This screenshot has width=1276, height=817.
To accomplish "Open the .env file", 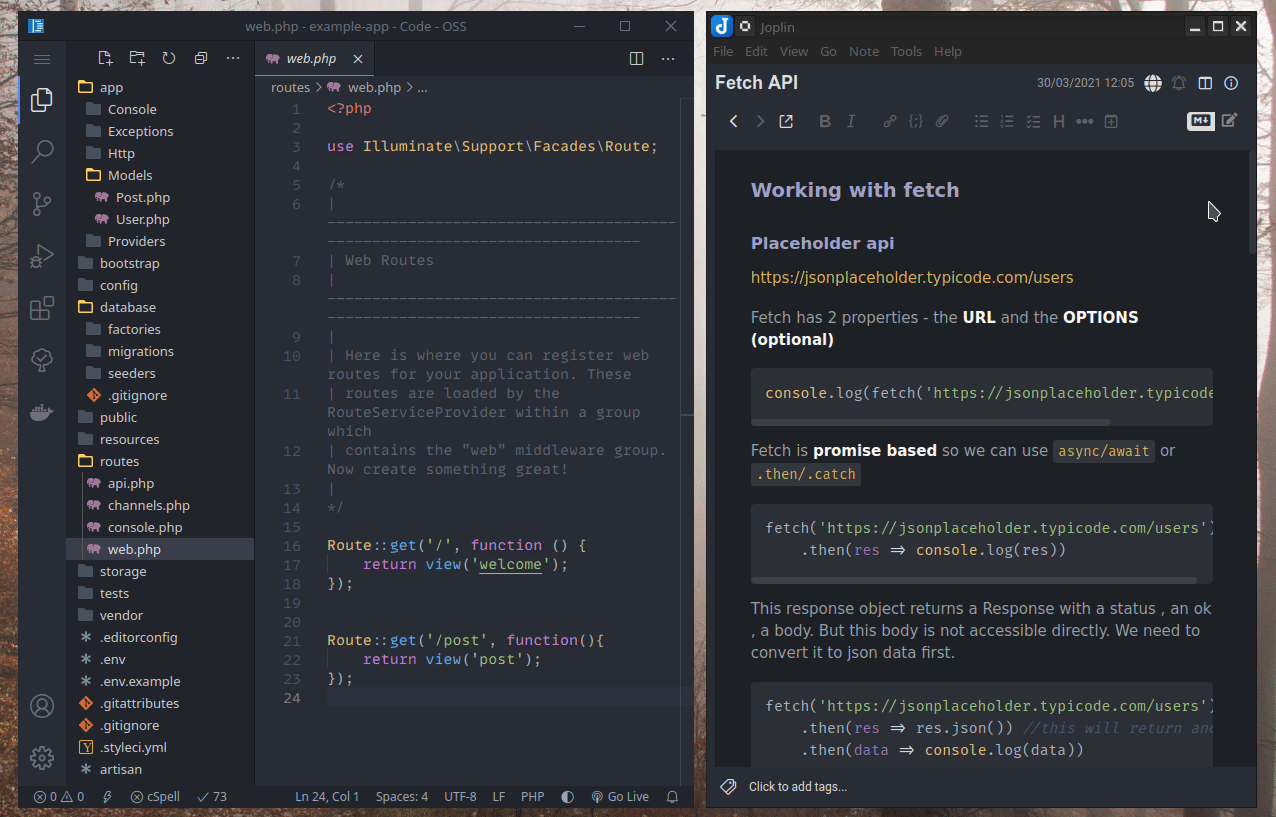I will [112, 659].
